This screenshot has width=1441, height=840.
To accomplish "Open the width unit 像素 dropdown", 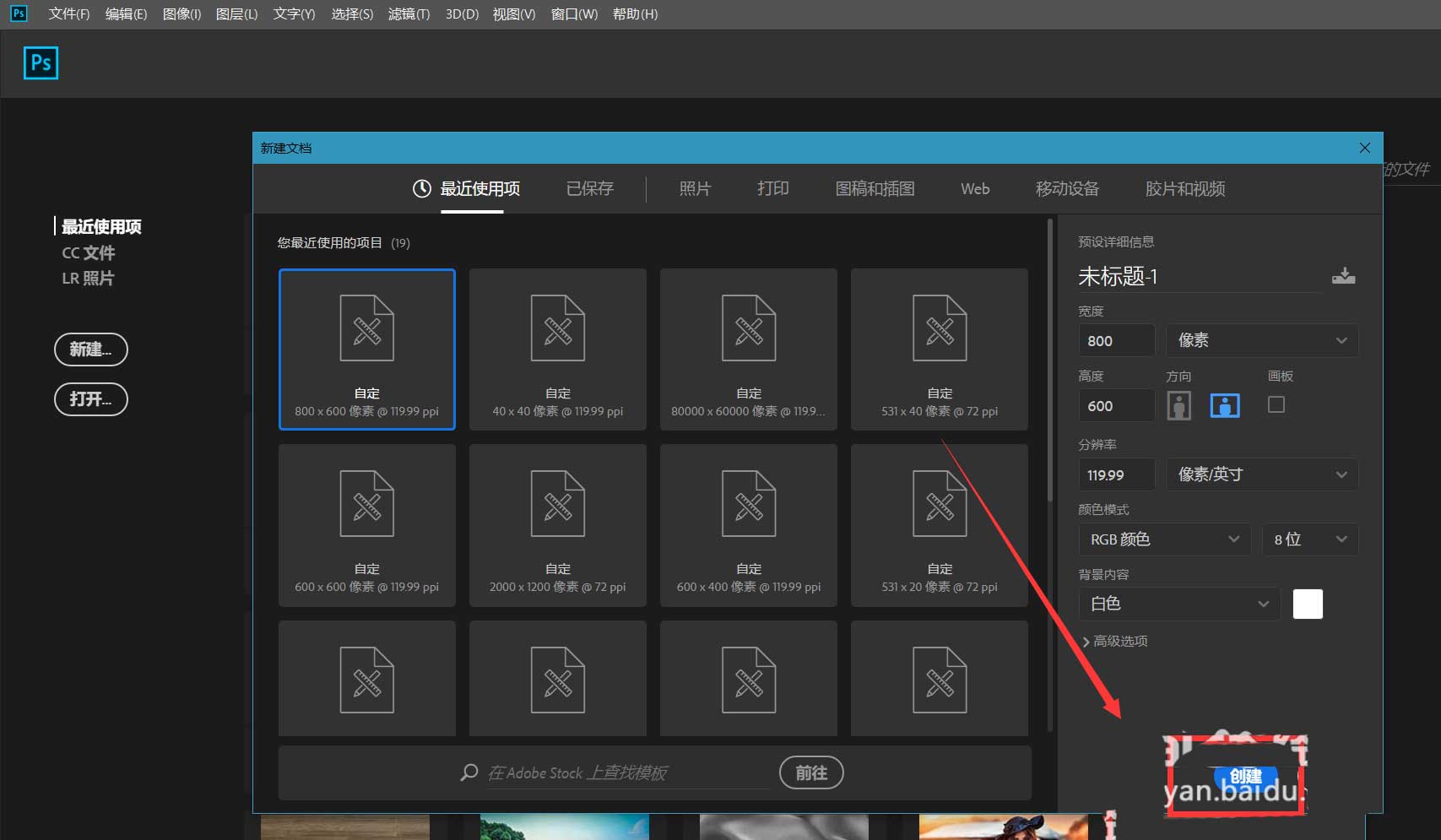I will (x=1262, y=340).
